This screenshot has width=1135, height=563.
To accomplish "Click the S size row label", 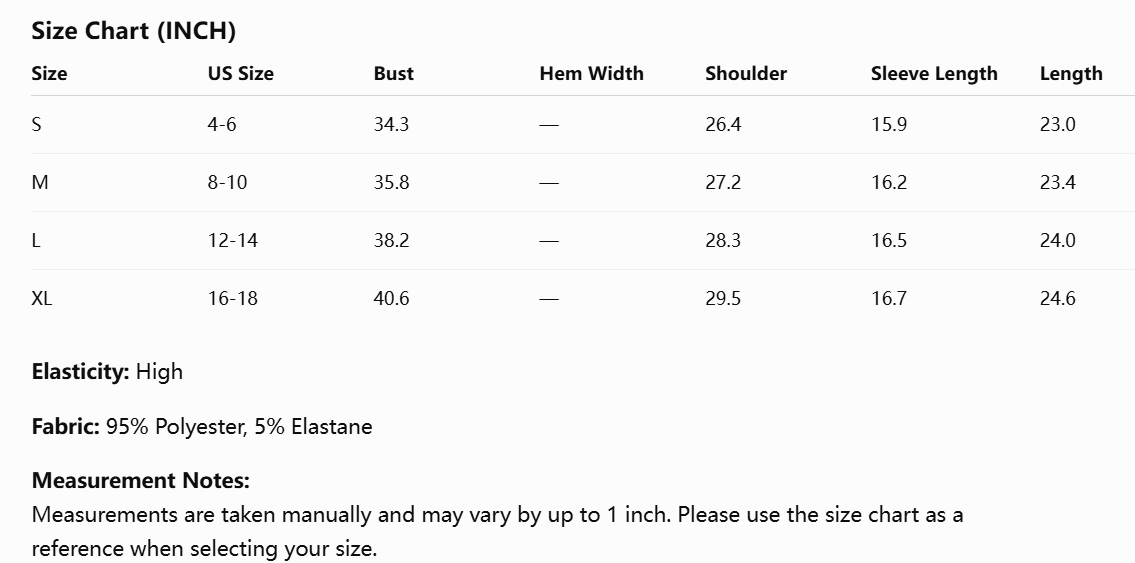I will tap(36, 124).
